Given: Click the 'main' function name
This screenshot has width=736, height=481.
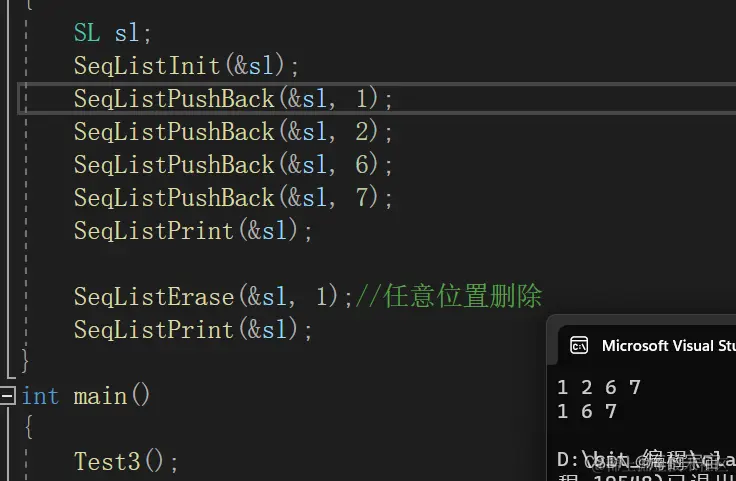Looking at the screenshot, I should 100,397.
